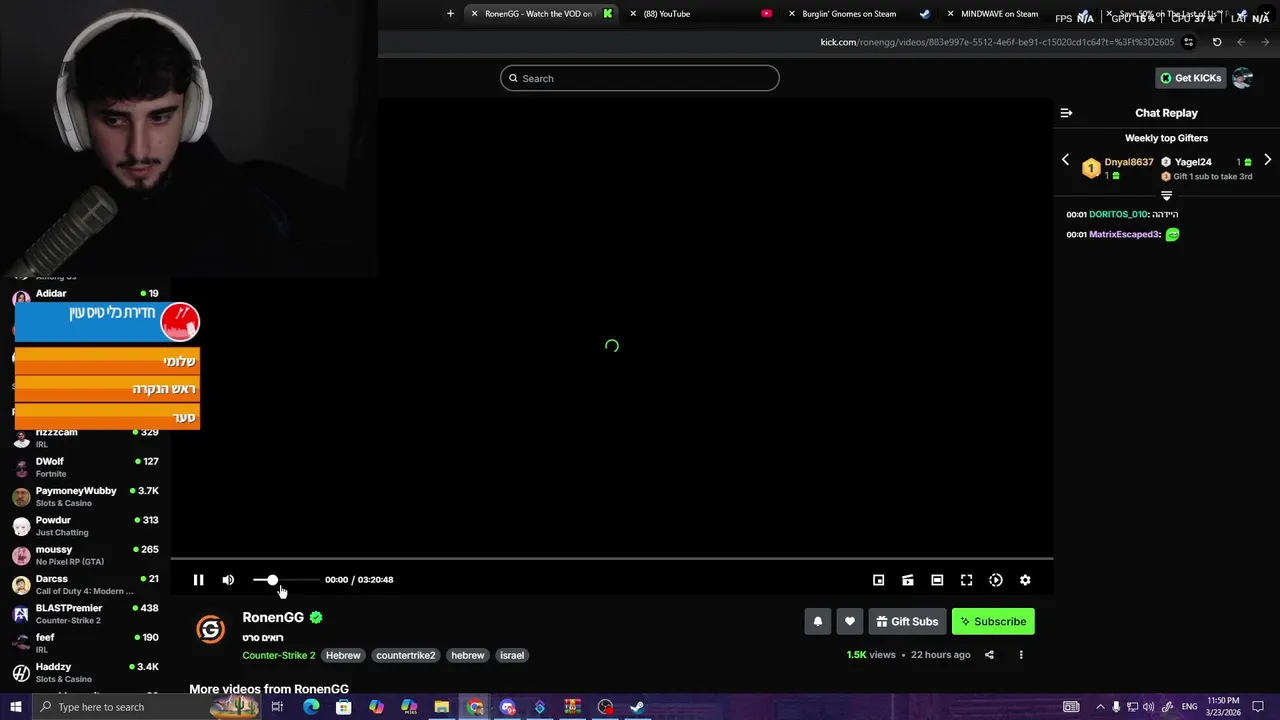Screen dimensions: 1280x720
Task: Adjust the volume slider
Action: tap(286, 580)
